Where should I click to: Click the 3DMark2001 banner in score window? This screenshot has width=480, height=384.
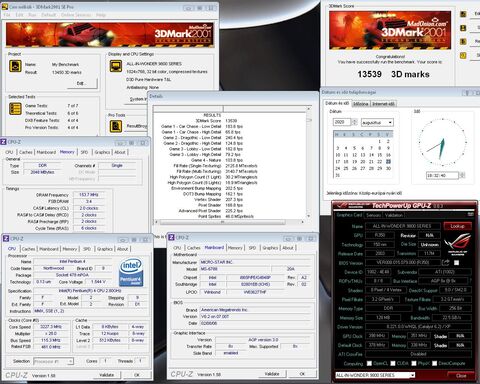[x=390, y=30]
